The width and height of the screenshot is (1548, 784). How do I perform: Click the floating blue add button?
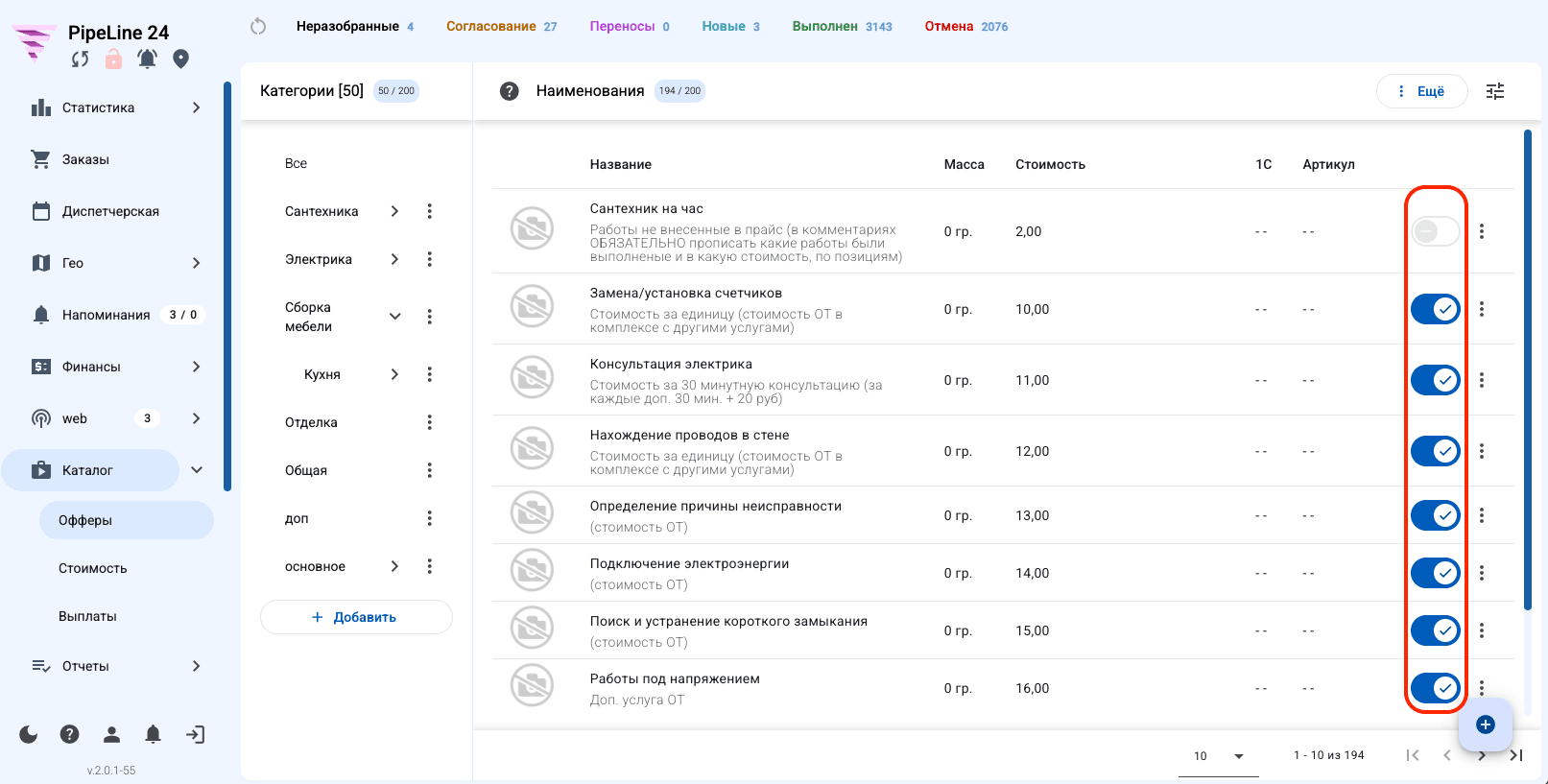(x=1486, y=725)
